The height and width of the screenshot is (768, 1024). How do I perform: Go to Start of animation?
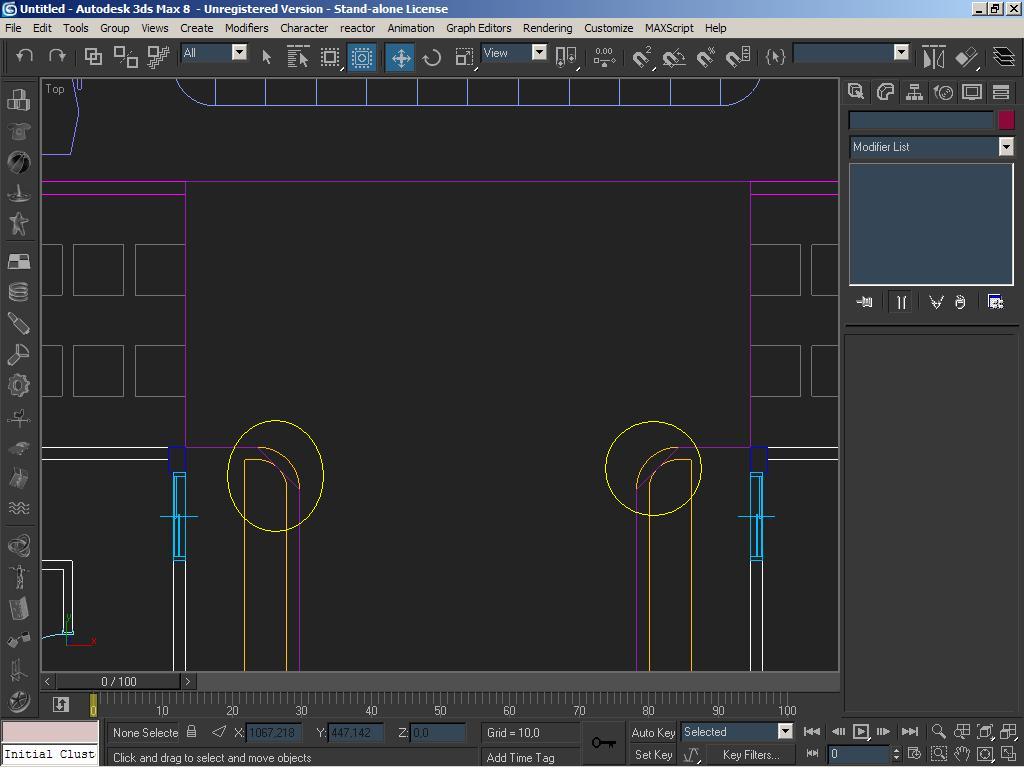click(812, 731)
